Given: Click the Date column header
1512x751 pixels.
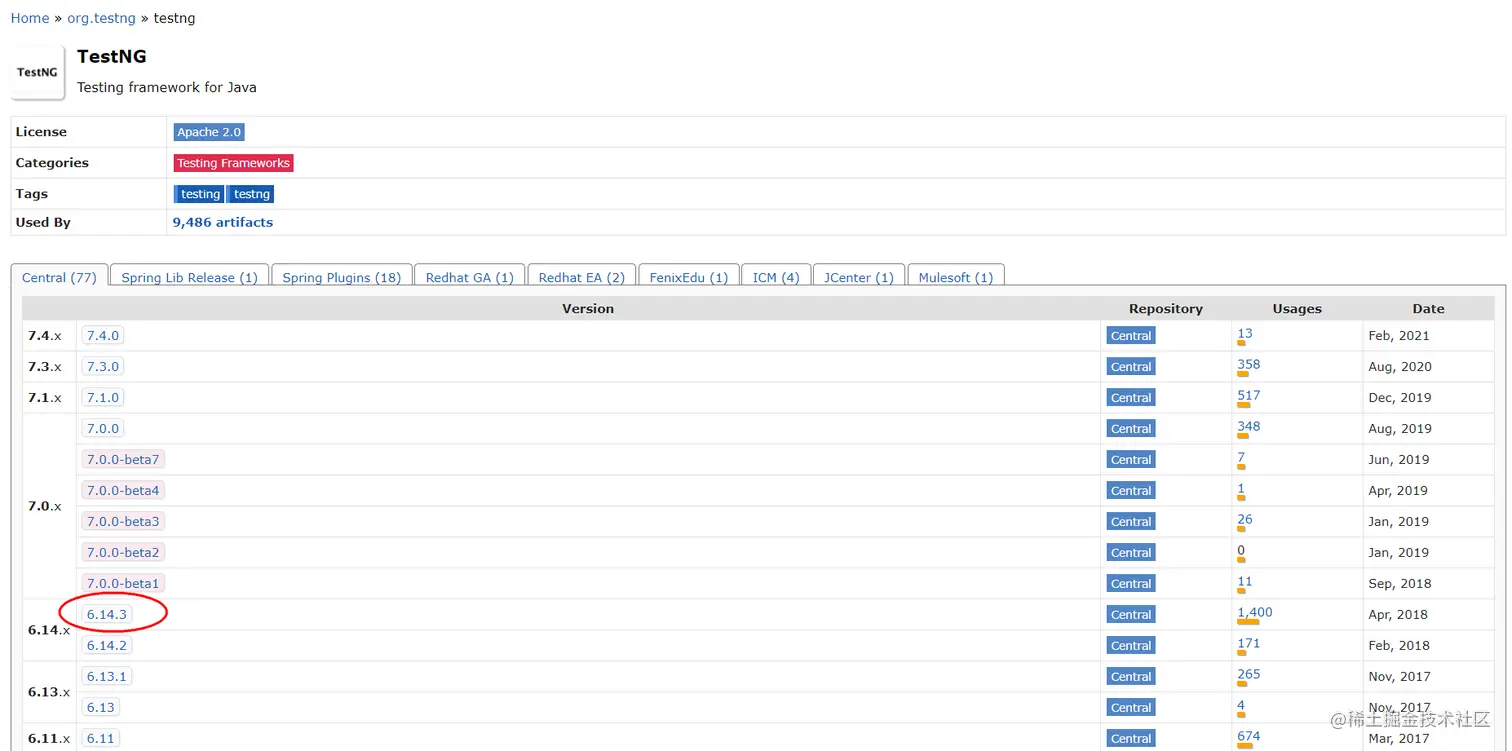Looking at the screenshot, I should tap(1428, 309).
